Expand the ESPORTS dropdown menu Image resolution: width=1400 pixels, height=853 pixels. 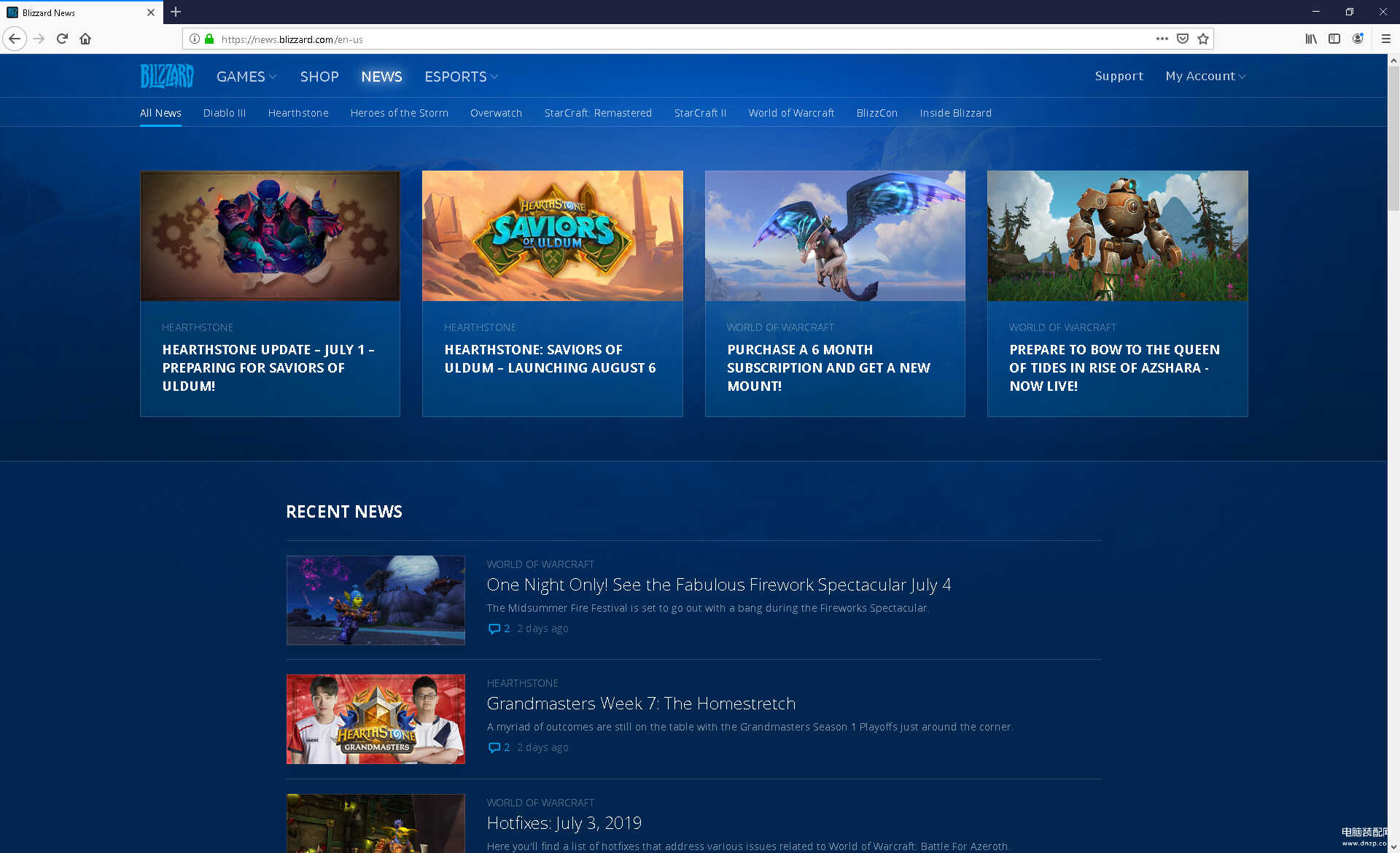(x=461, y=77)
